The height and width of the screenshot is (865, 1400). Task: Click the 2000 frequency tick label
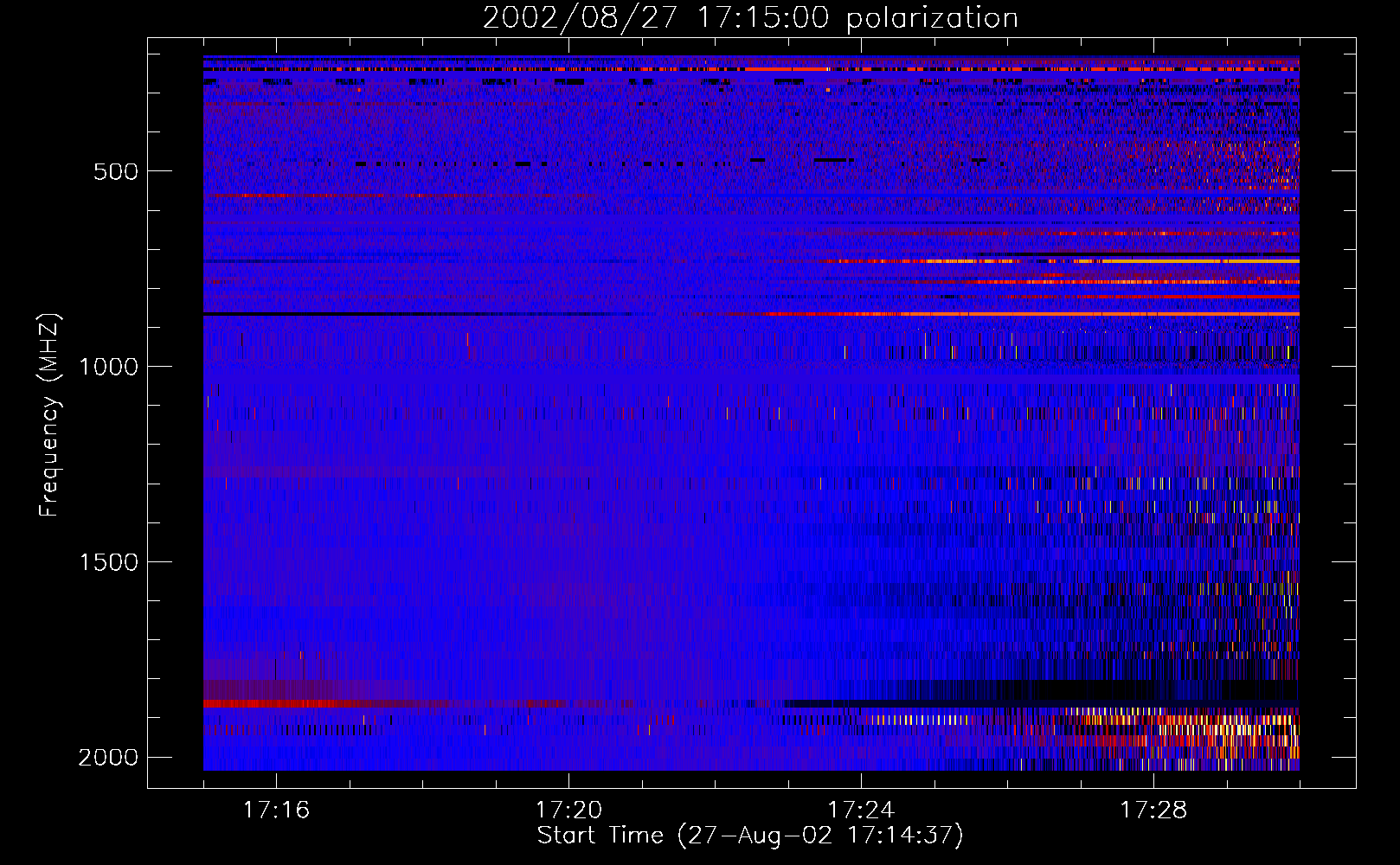pyautogui.click(x=108, y=758)
